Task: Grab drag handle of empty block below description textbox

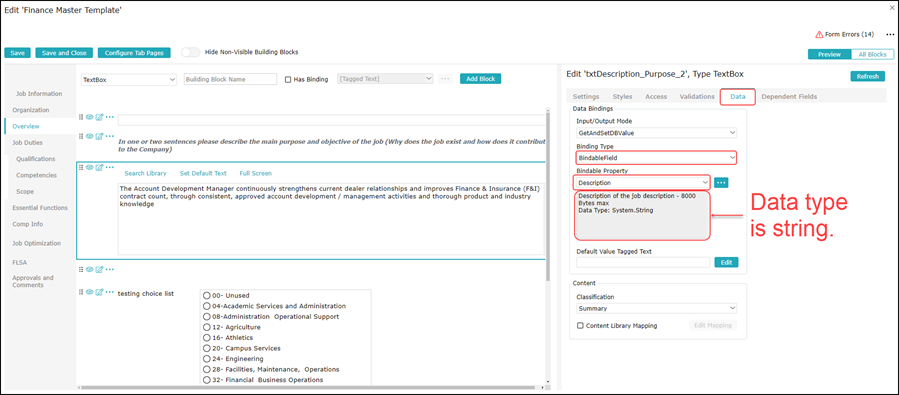Action: 81,269
